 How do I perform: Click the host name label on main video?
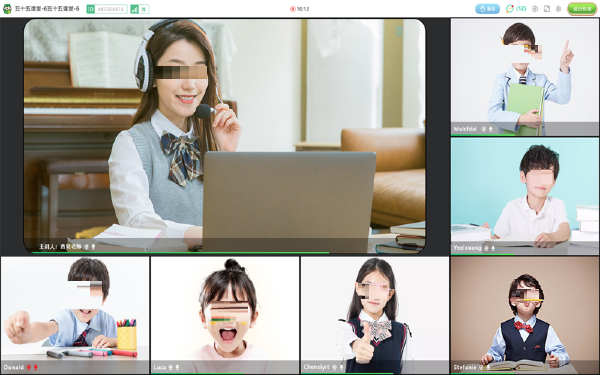60,247
